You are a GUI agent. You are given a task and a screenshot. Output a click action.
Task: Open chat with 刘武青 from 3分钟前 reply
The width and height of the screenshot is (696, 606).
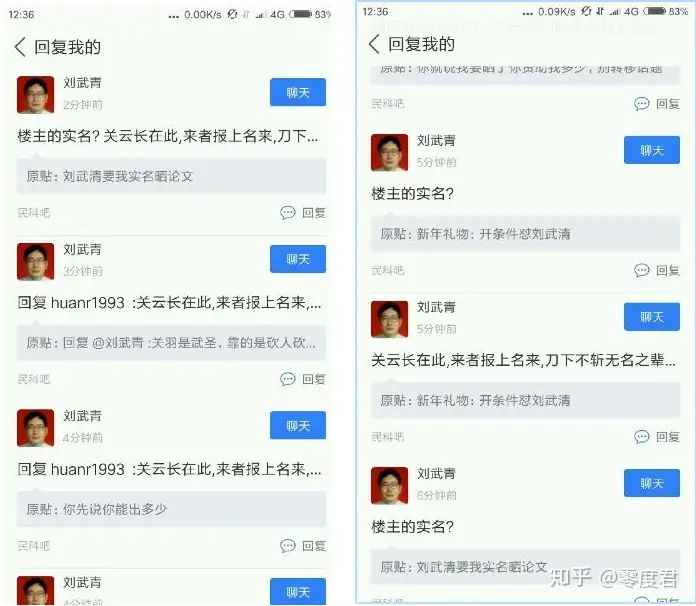point(298,259)
